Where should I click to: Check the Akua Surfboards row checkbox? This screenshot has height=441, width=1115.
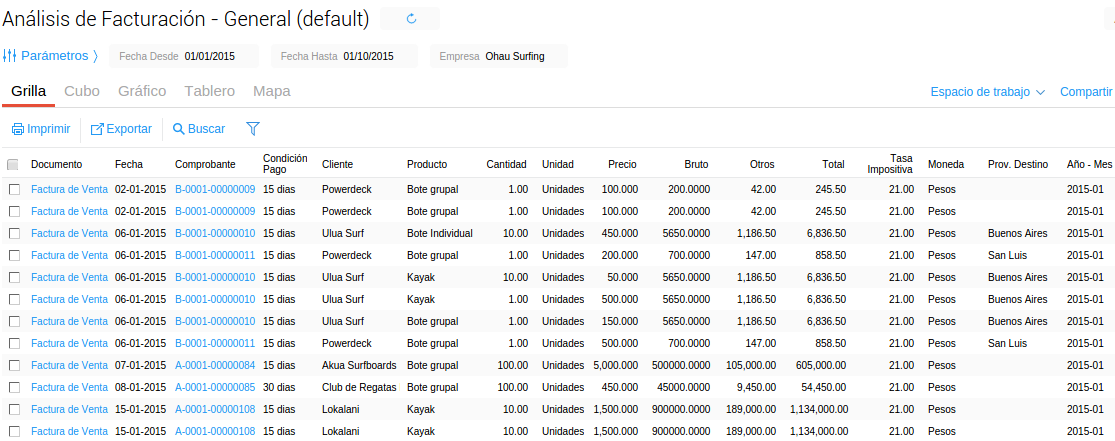click(14, 365)
